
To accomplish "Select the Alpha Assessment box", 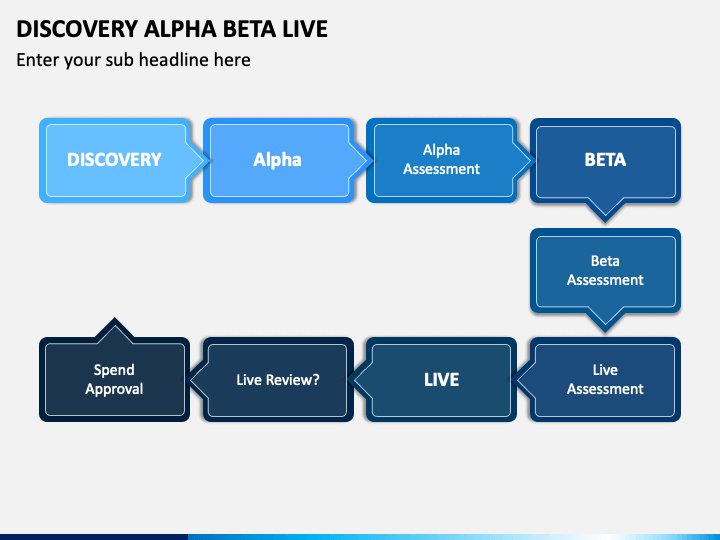I will (x=449, y=160).
